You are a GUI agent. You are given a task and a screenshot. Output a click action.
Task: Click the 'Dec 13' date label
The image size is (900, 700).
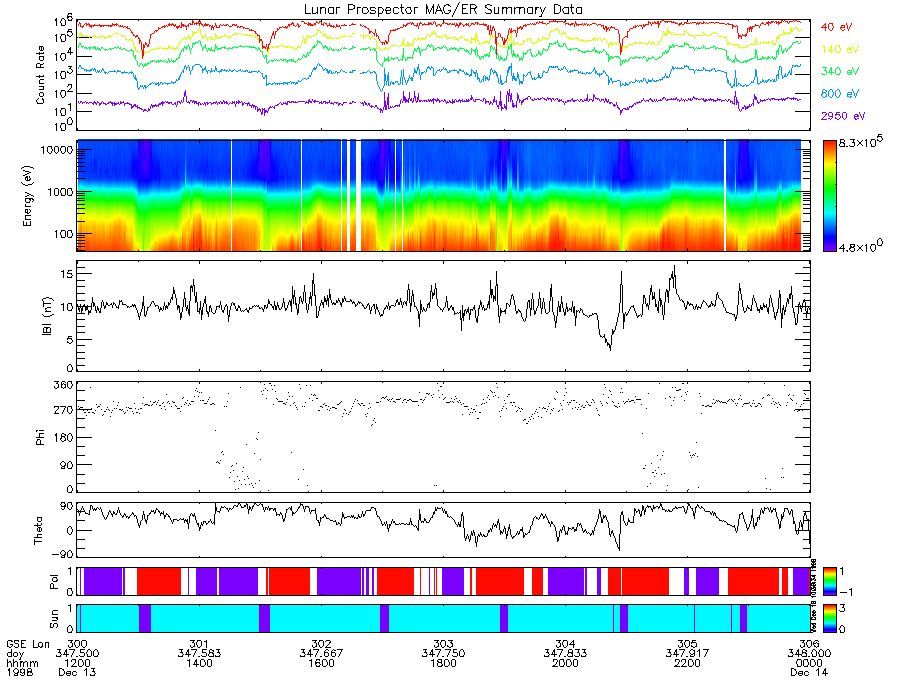[77, 672]
